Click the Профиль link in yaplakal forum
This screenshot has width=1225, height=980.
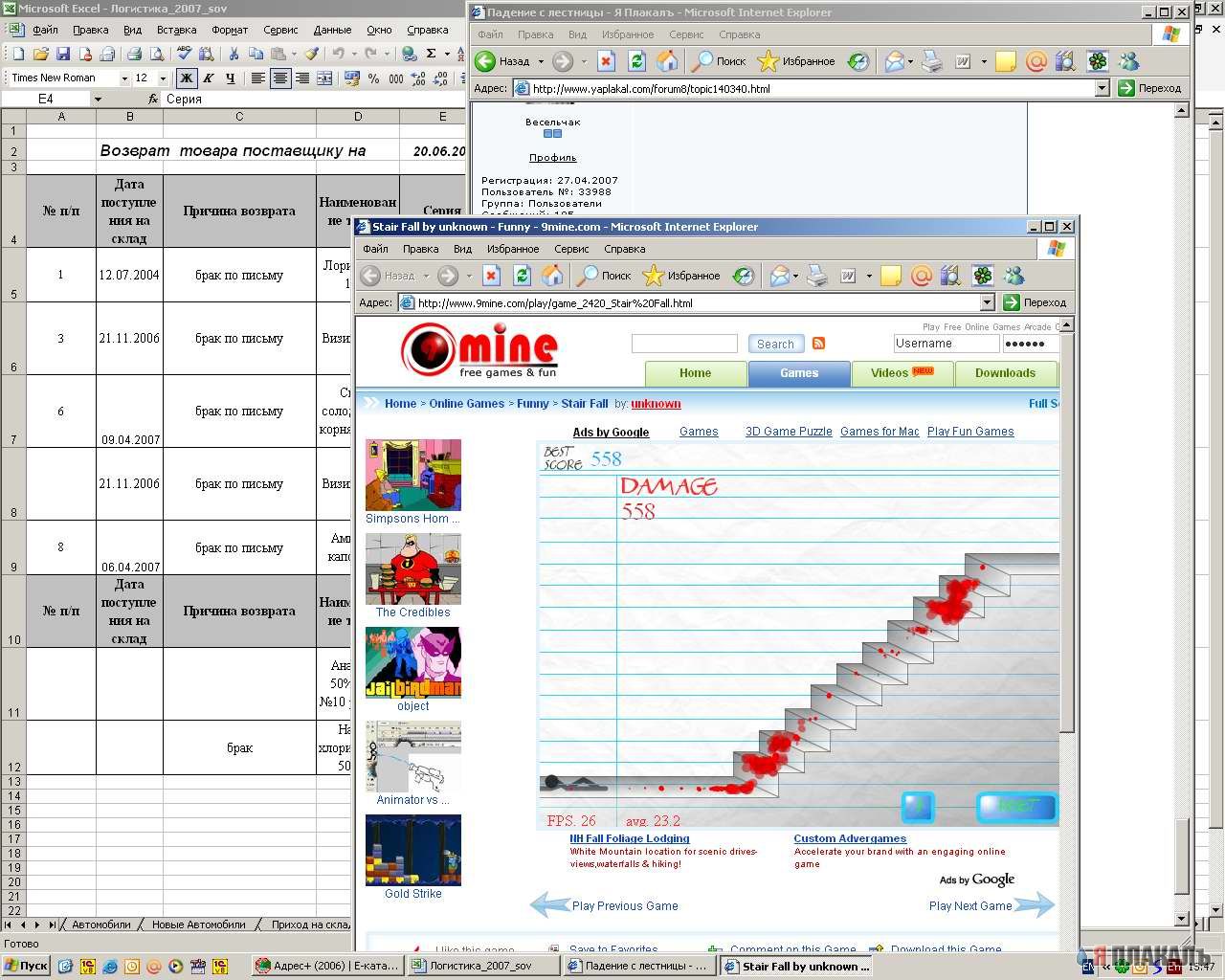[553, 158]
